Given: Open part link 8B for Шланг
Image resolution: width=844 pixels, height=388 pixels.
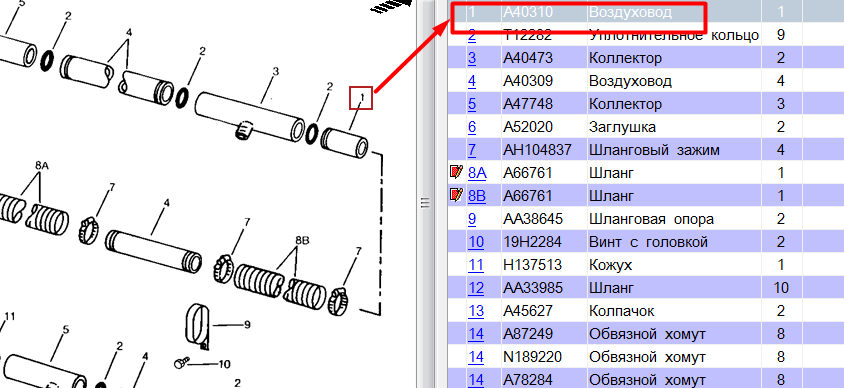Looking at the screenshot, I should pyautogui.click(x=477, y=196).
